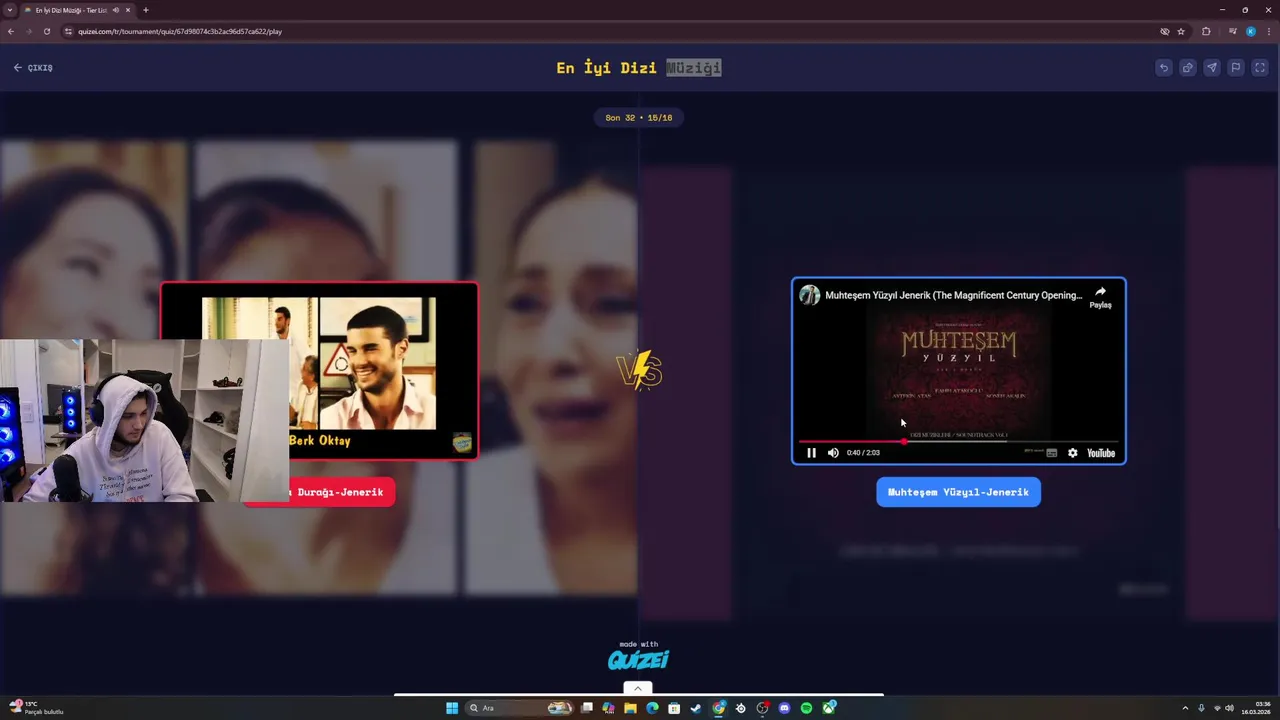Click ÇIKIŞ to exit the quiz
The image size is (1280, 720).
point(33,68)
